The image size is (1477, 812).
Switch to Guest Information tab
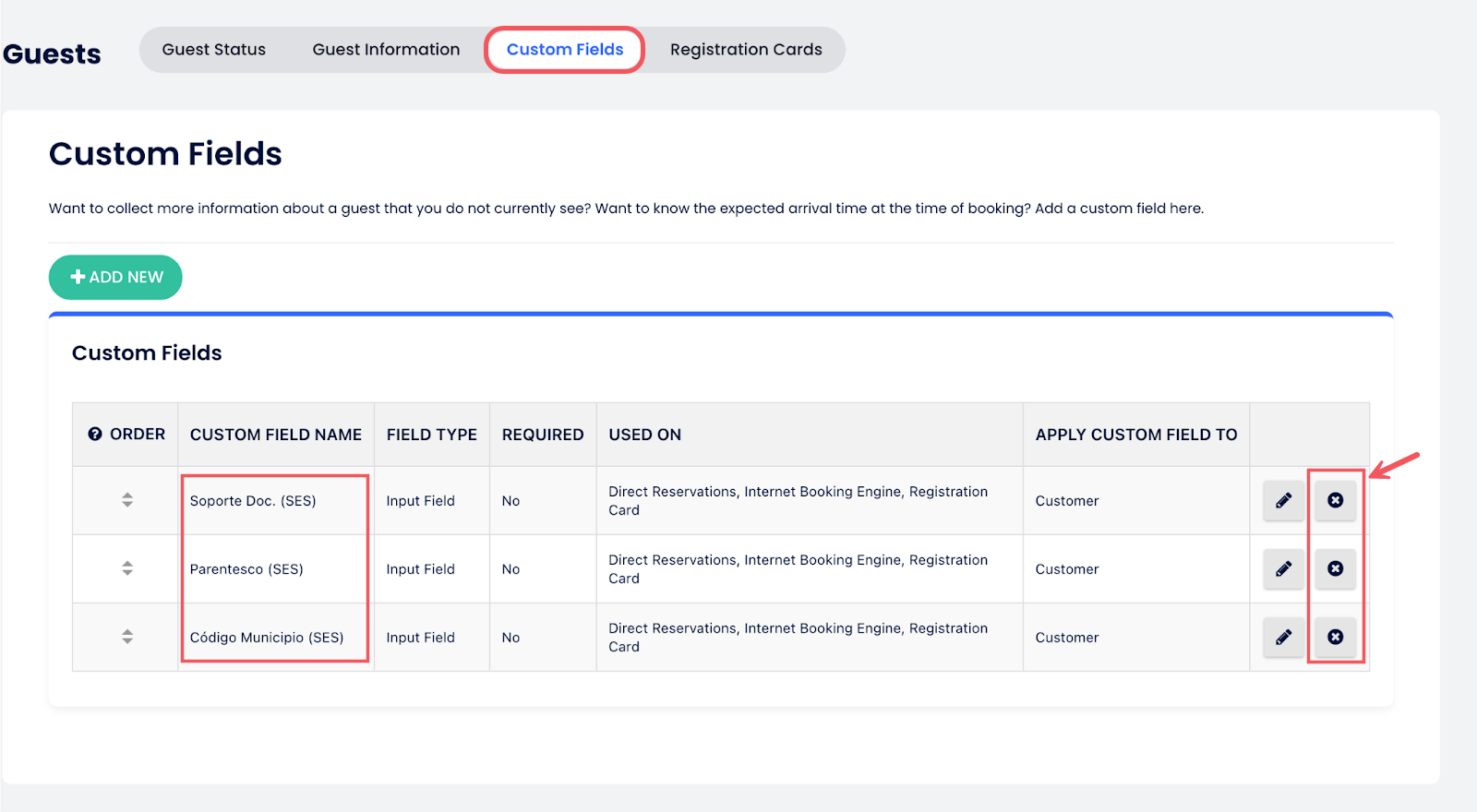point(386,50)
